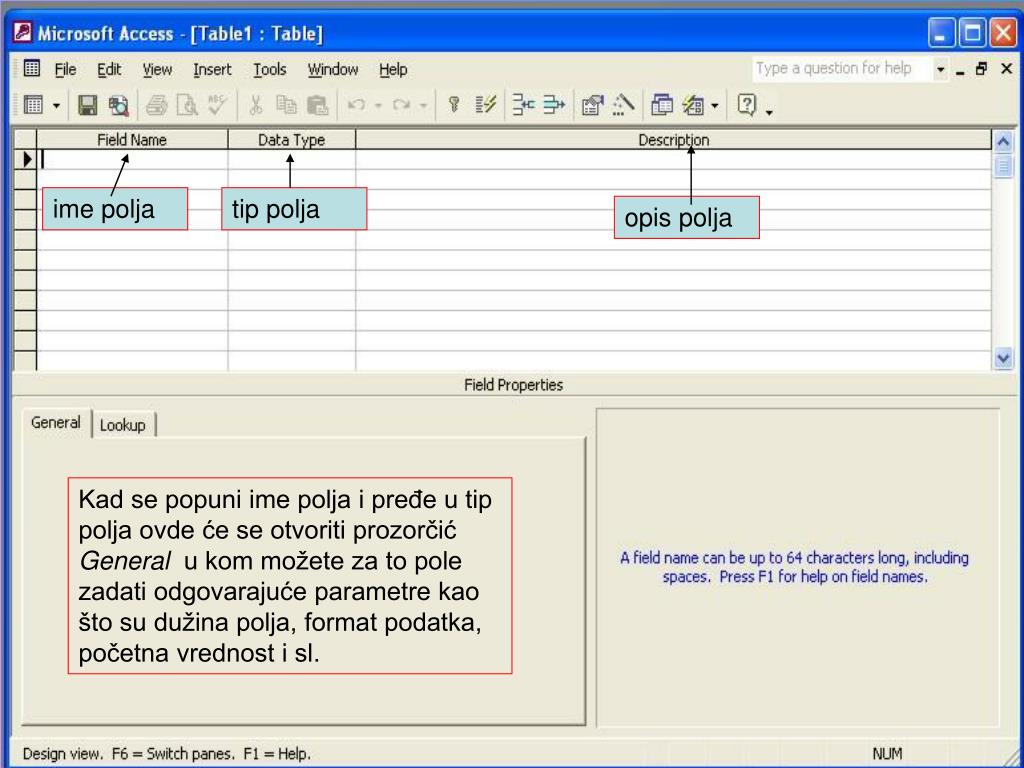Open the View button dropdown arrow
1024x768 pixels.
pyautogui.click(x=56, y=105)
